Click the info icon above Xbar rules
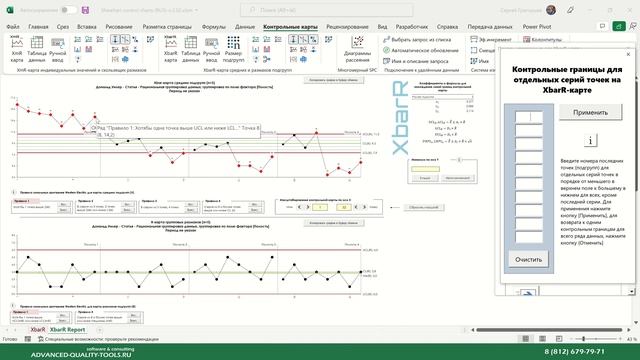The height and width of the screenshot is (360, 640). 13,192
